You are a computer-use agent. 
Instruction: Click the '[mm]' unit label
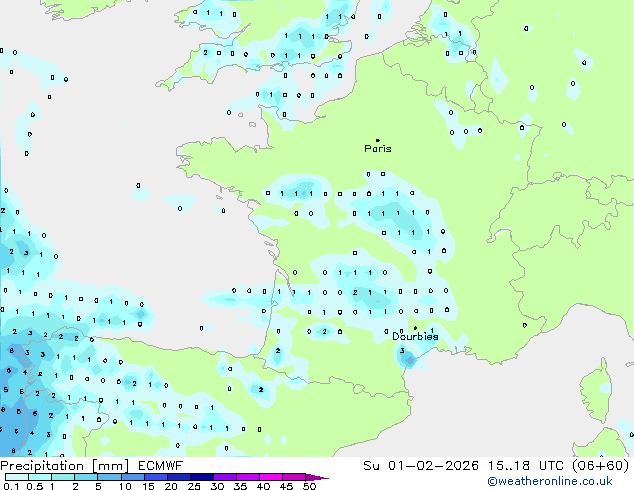coord(110,466)
